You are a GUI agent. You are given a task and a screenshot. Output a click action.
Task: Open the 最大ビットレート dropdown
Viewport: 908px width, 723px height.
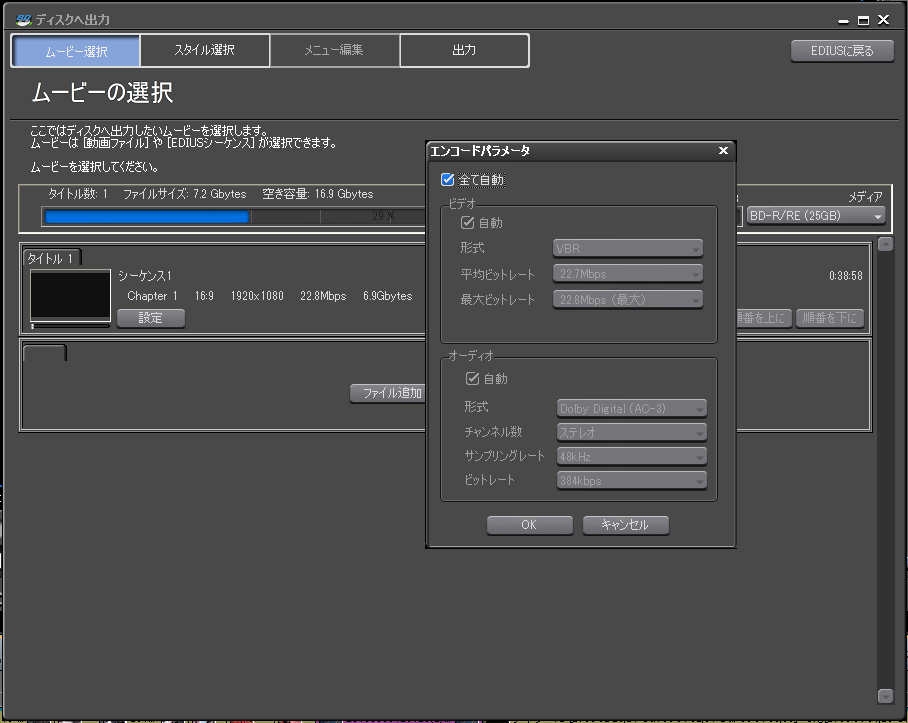(x=628, y=300)
